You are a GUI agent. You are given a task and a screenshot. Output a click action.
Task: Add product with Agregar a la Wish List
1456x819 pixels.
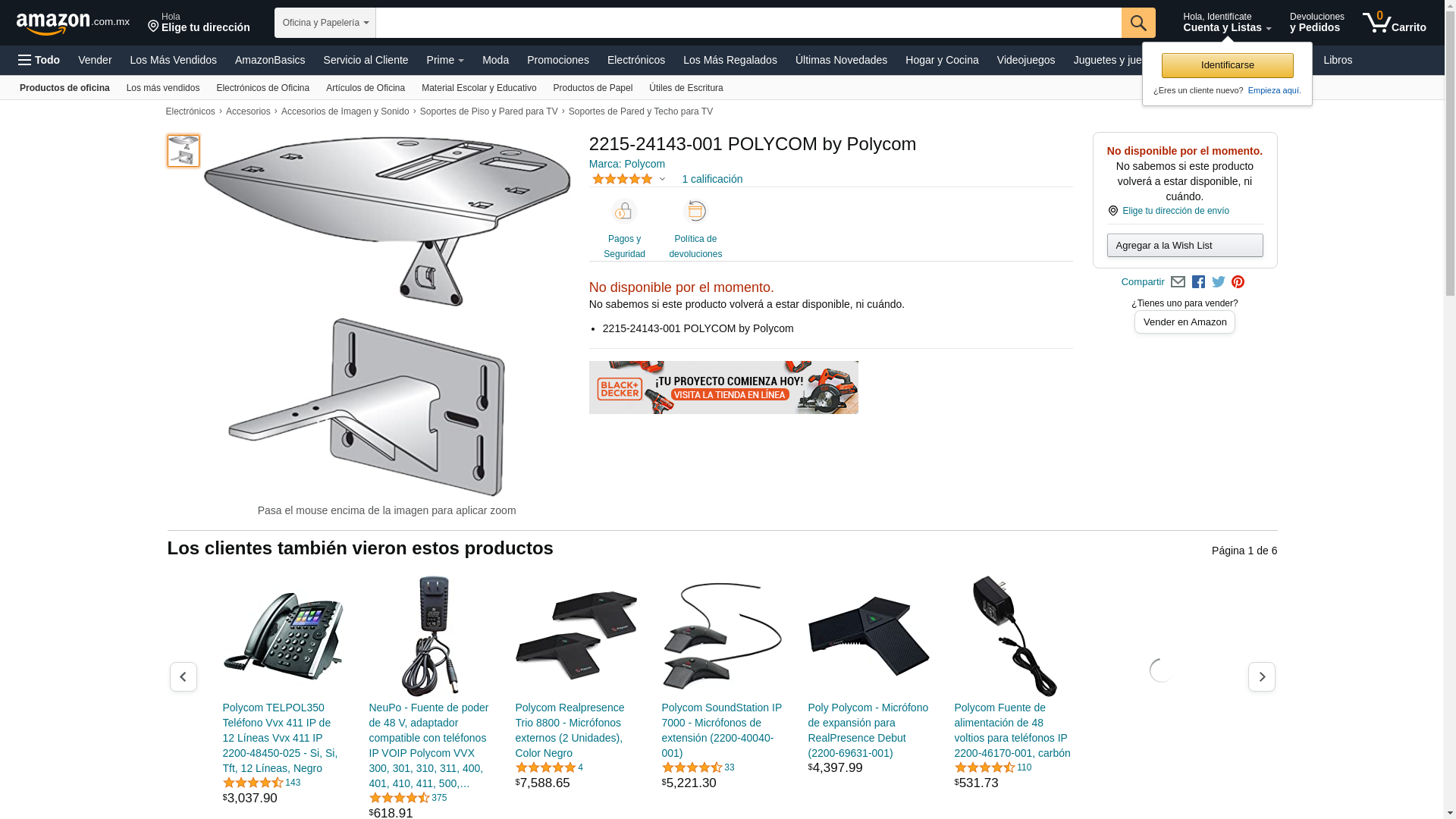1185,246
